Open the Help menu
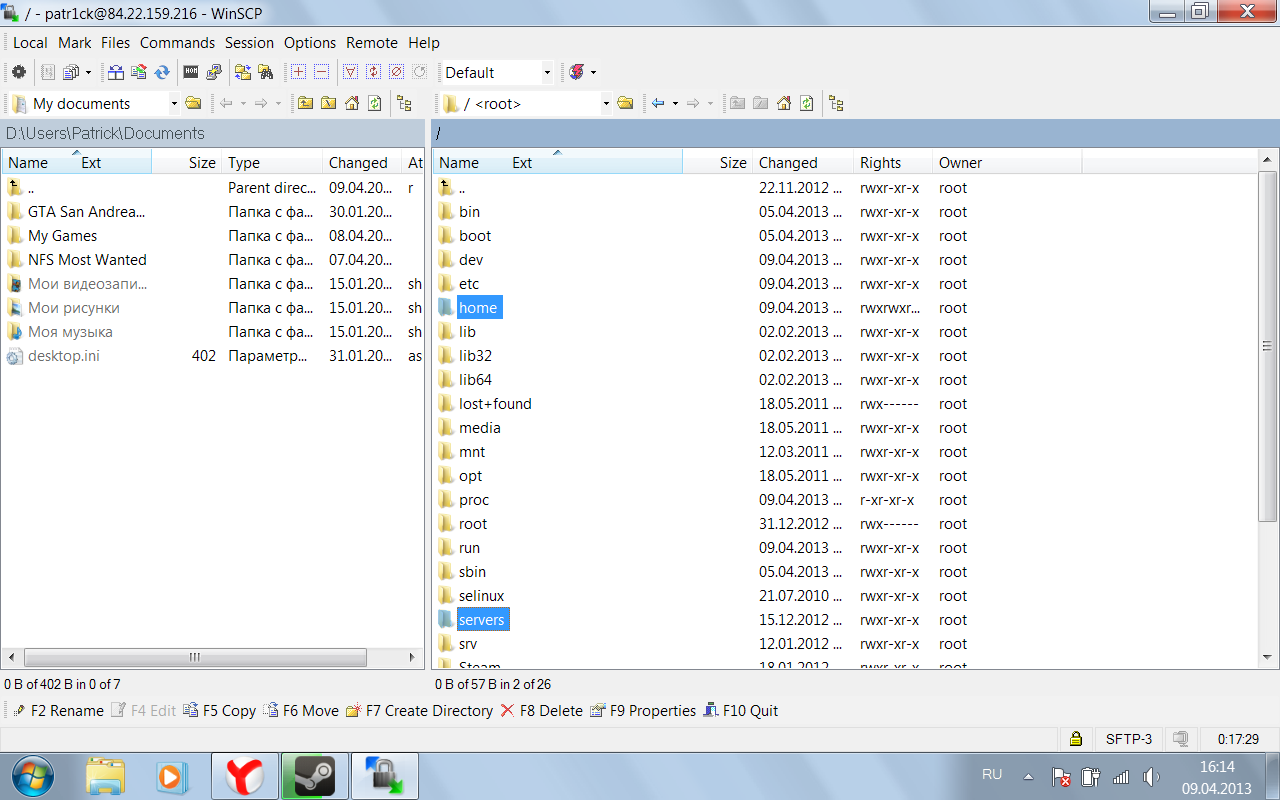The image size is (1280, 800). coord(424,43)
